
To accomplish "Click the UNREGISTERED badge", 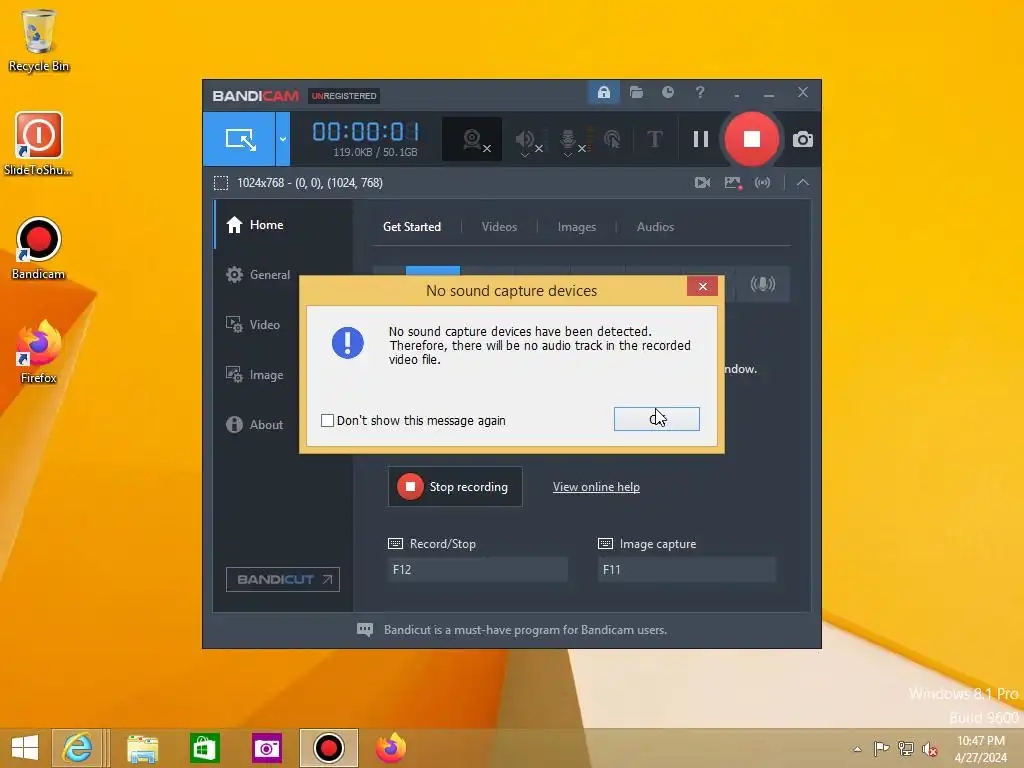I will (x=344, y=96).
